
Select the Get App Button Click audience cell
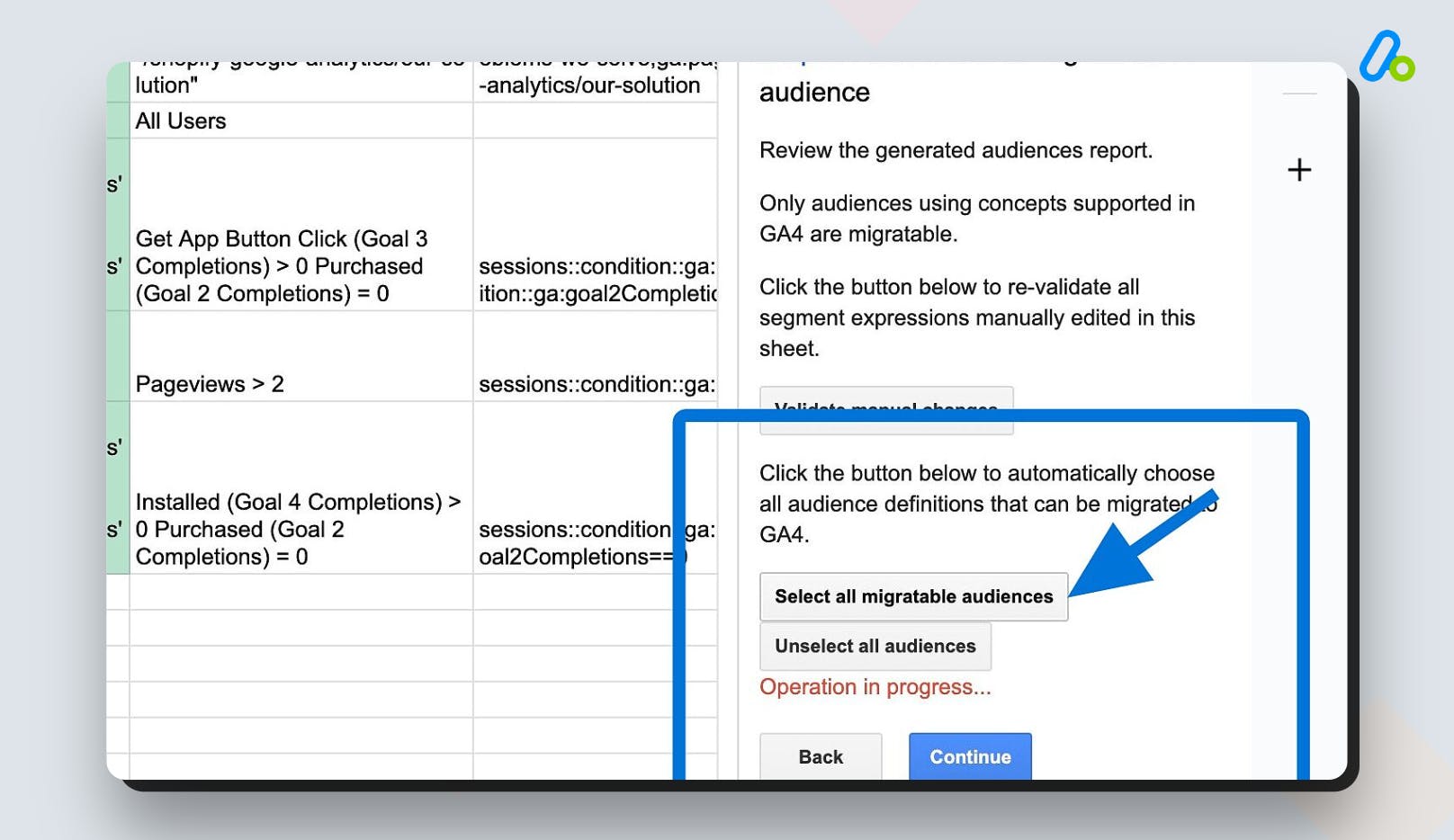[x=301, y=225]
